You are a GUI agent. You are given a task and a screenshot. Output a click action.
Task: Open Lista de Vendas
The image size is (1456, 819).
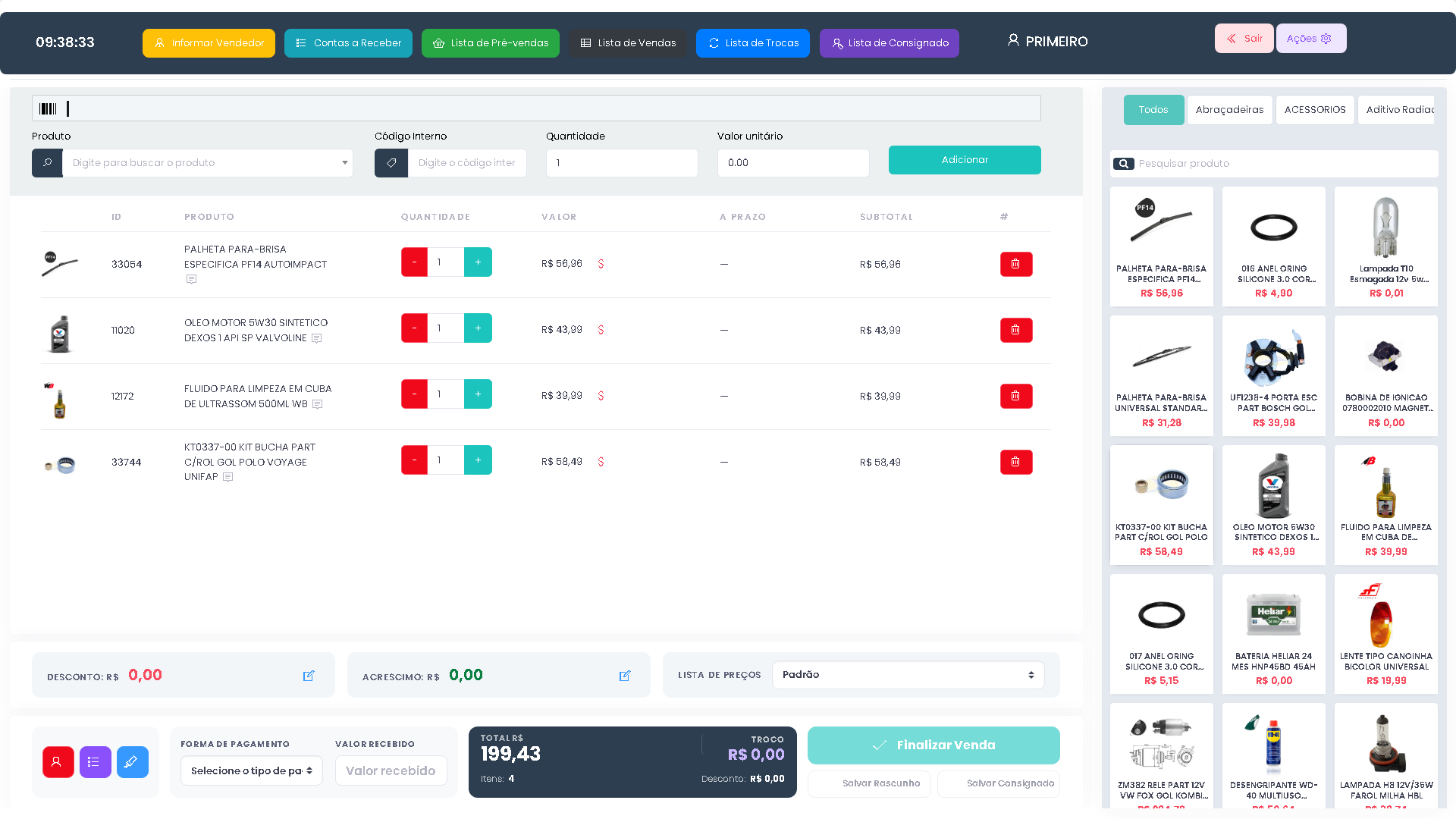(x=628, y=43)
